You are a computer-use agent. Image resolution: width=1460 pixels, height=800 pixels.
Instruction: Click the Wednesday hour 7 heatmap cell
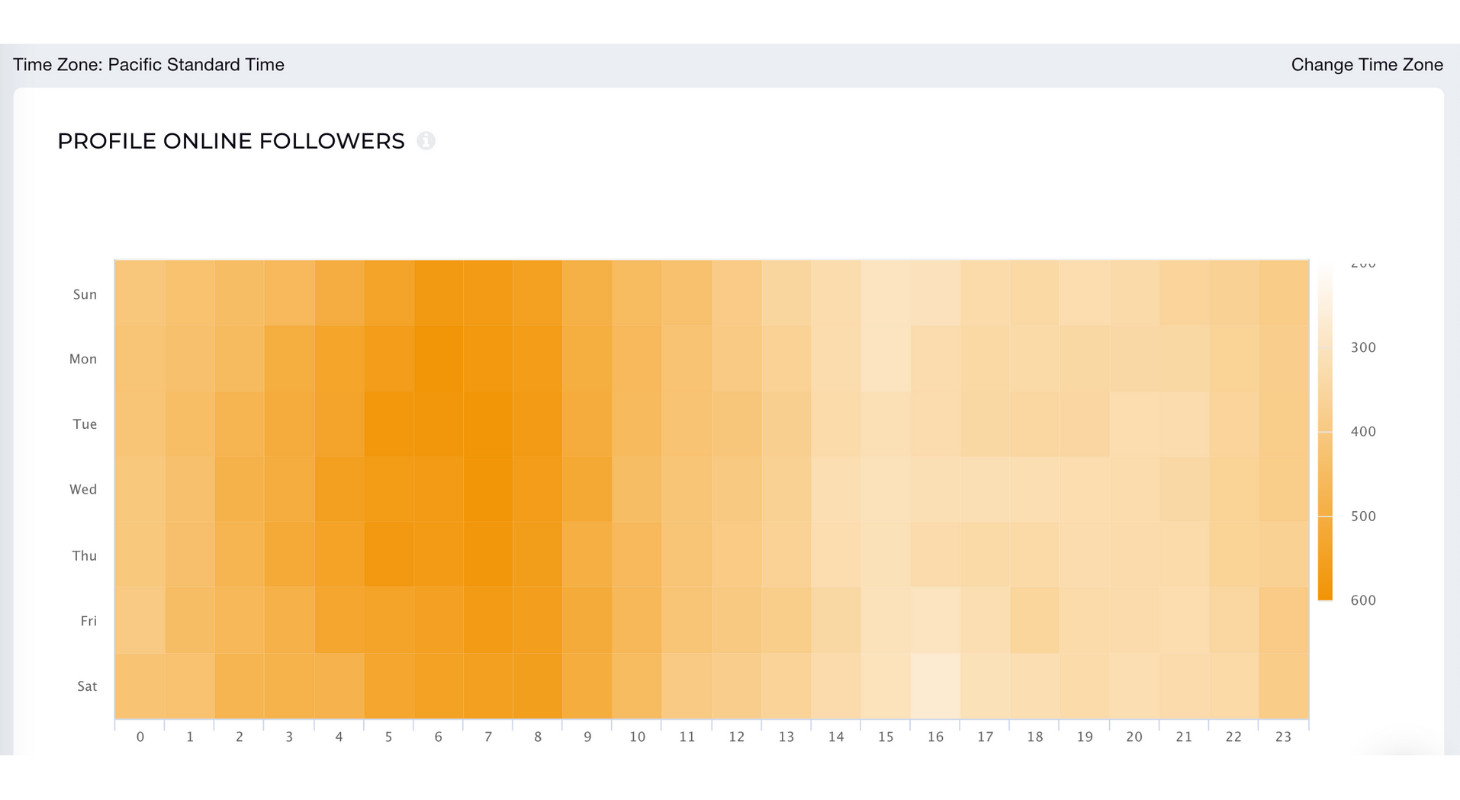(488, 489)
